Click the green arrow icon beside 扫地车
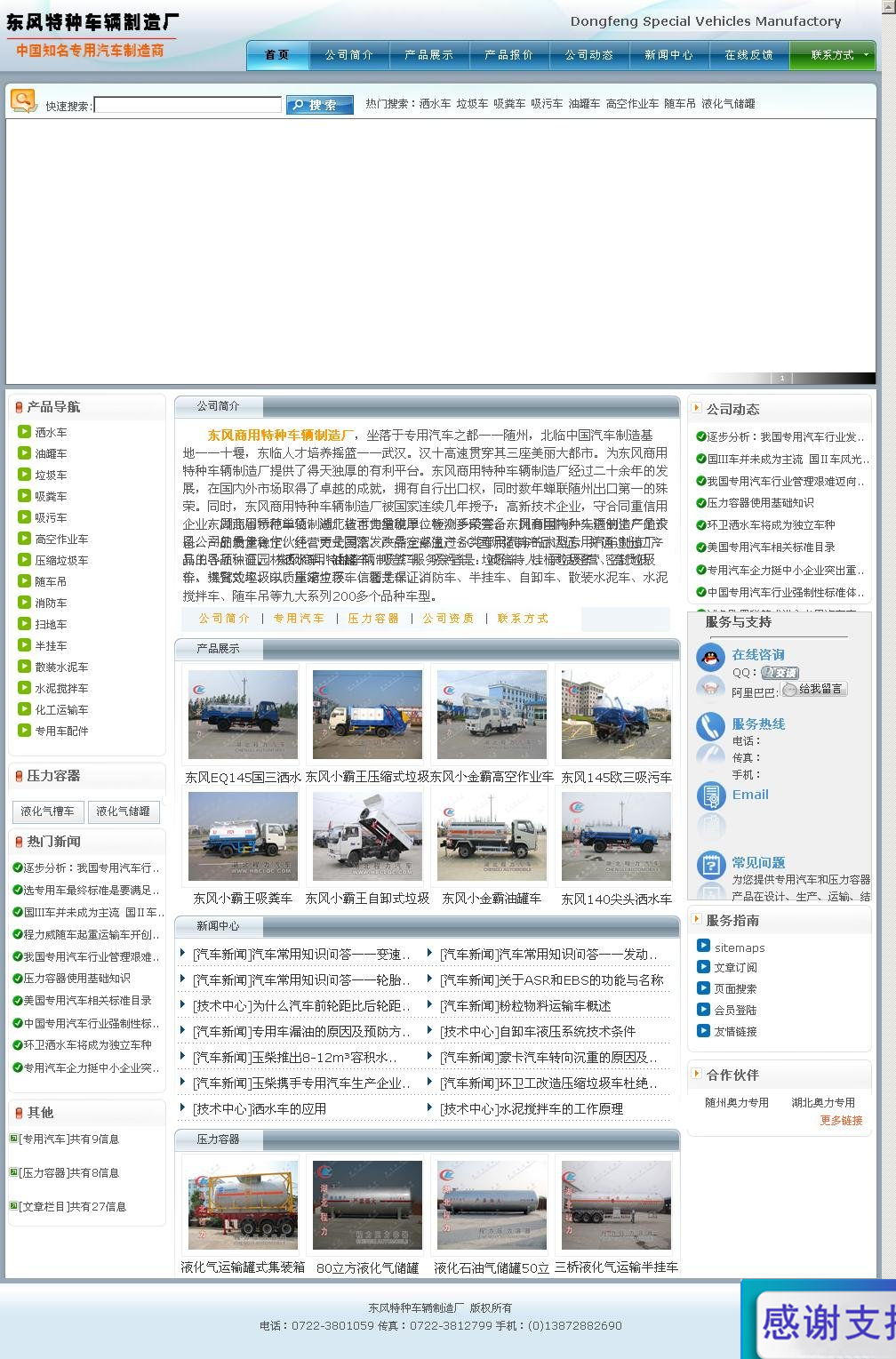 [x=24, y=624]
